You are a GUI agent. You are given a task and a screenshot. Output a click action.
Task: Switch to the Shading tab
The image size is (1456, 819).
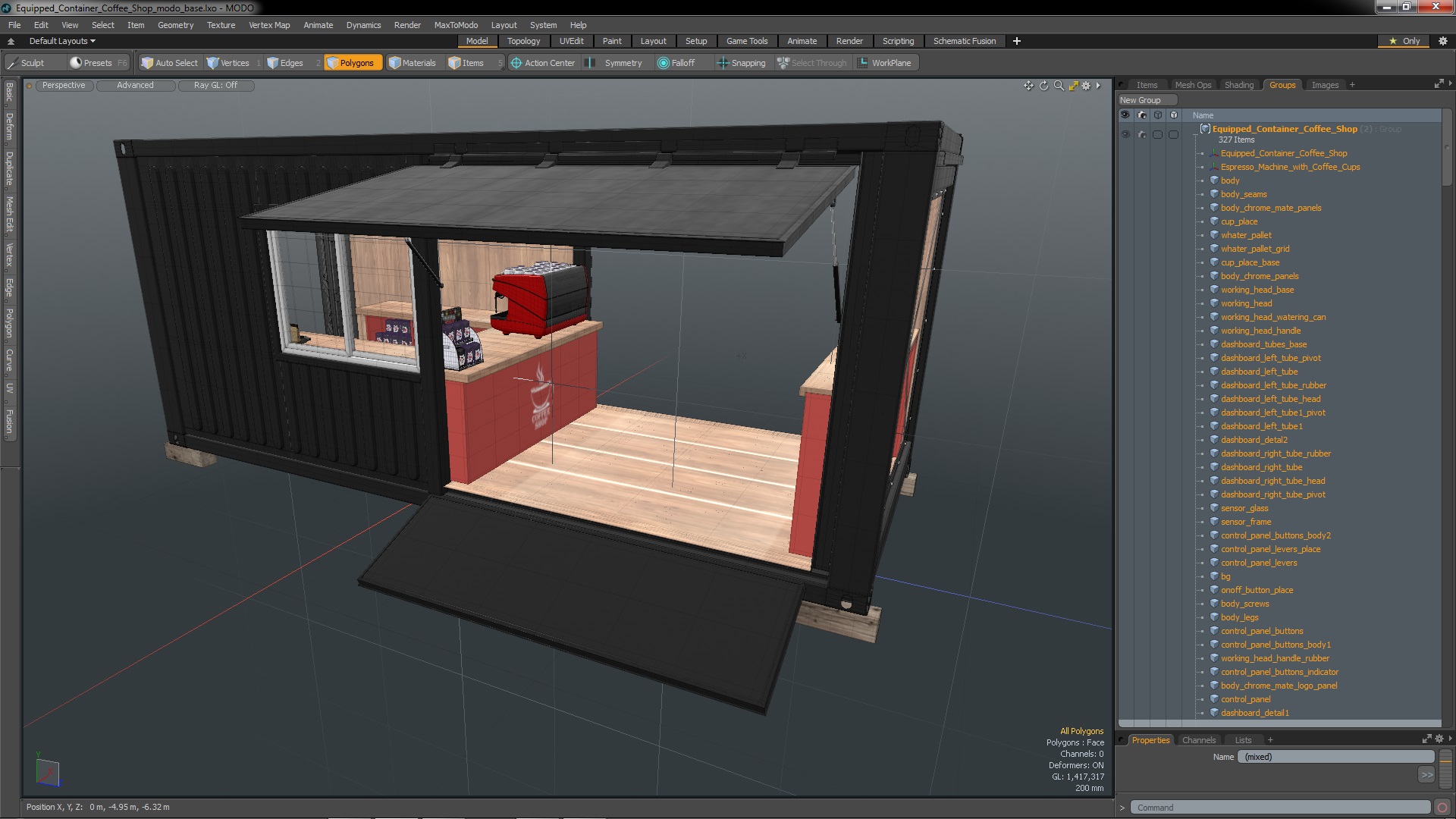tap(1238, 85)
